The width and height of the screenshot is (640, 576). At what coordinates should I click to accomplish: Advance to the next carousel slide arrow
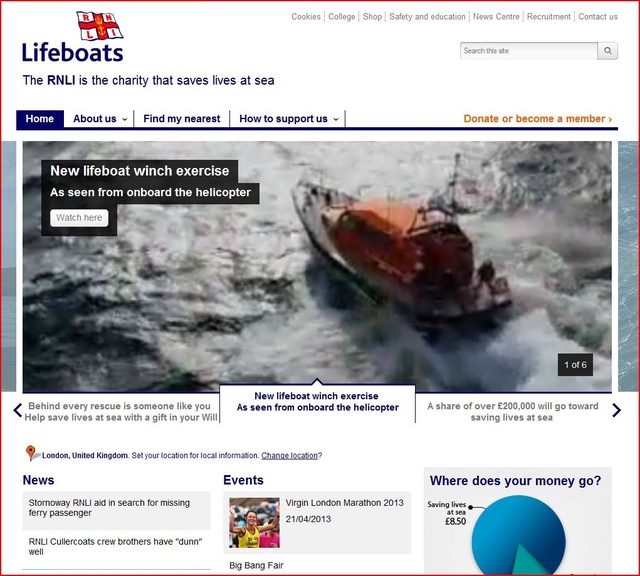[616, 410]
